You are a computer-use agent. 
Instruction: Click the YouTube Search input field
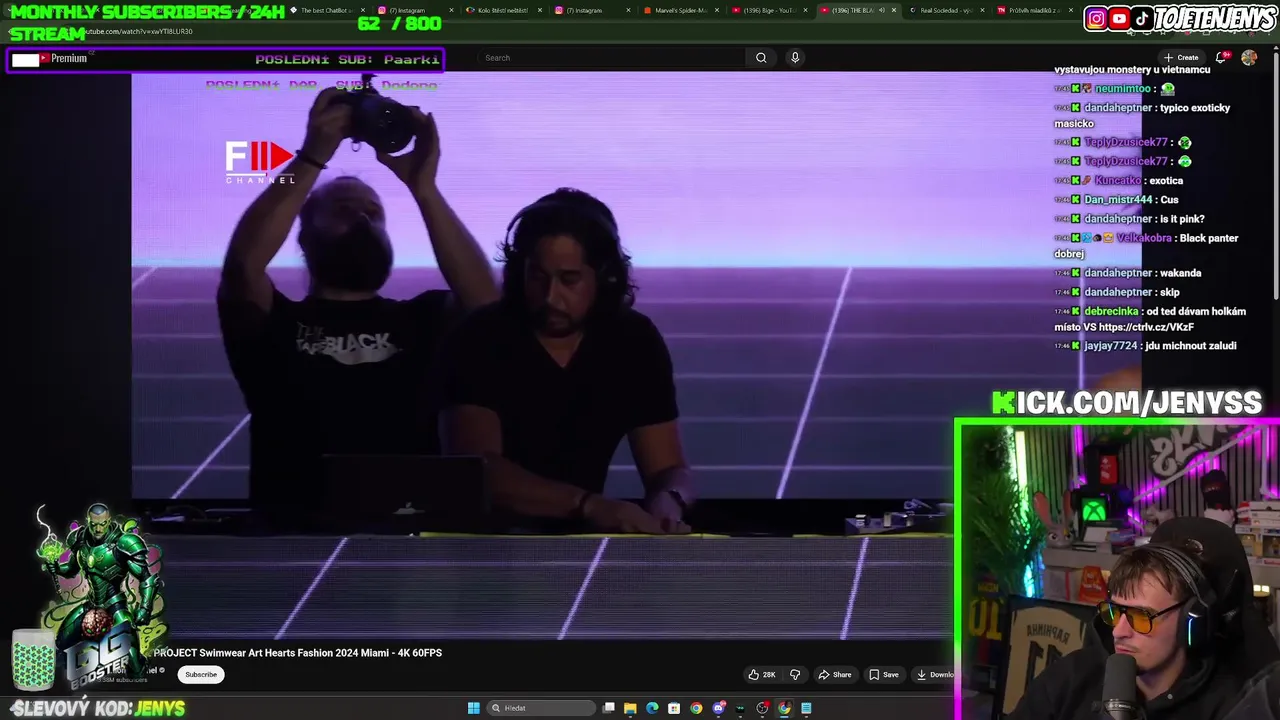click(610, 58)
